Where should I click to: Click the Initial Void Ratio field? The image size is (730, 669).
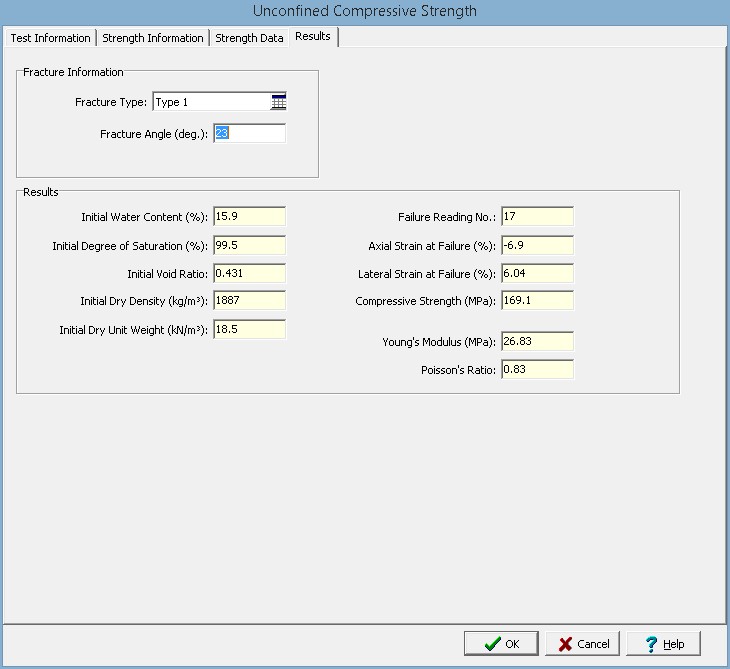249,273
